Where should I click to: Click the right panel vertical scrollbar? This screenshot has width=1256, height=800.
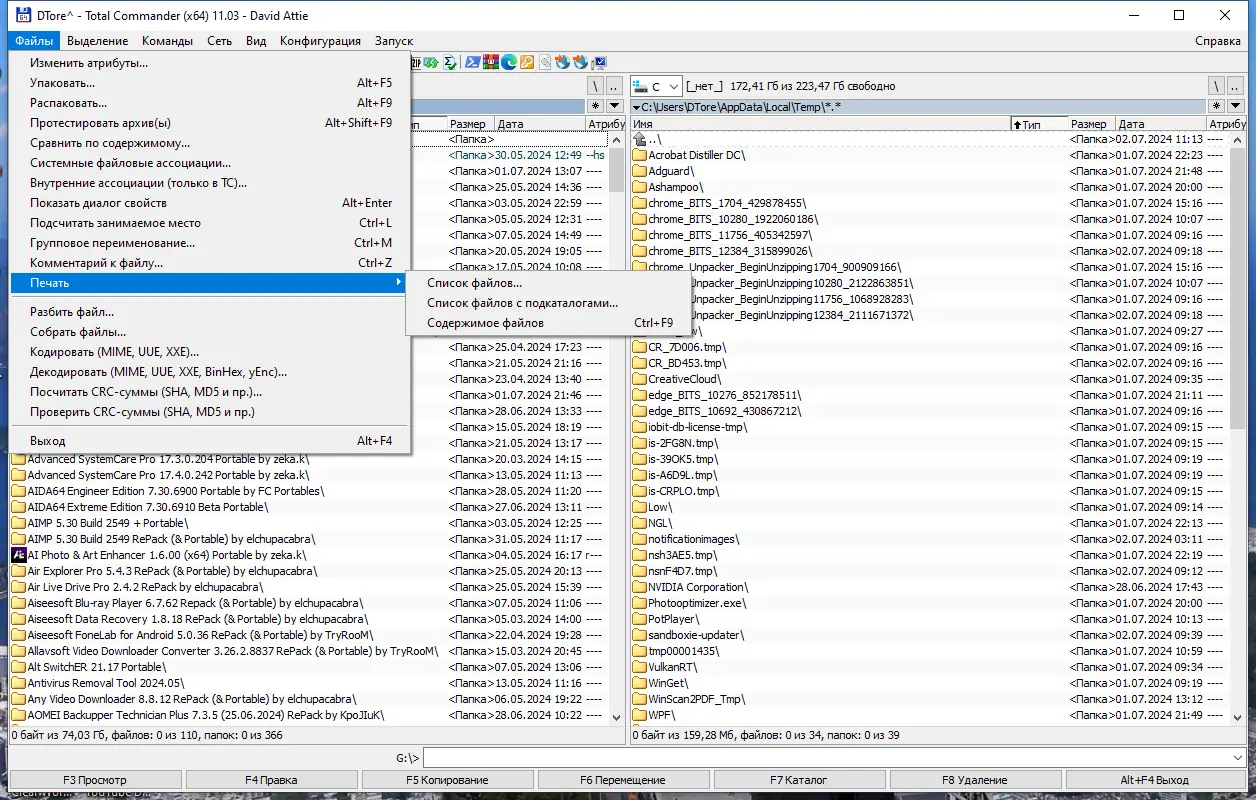pos(1237,430)
